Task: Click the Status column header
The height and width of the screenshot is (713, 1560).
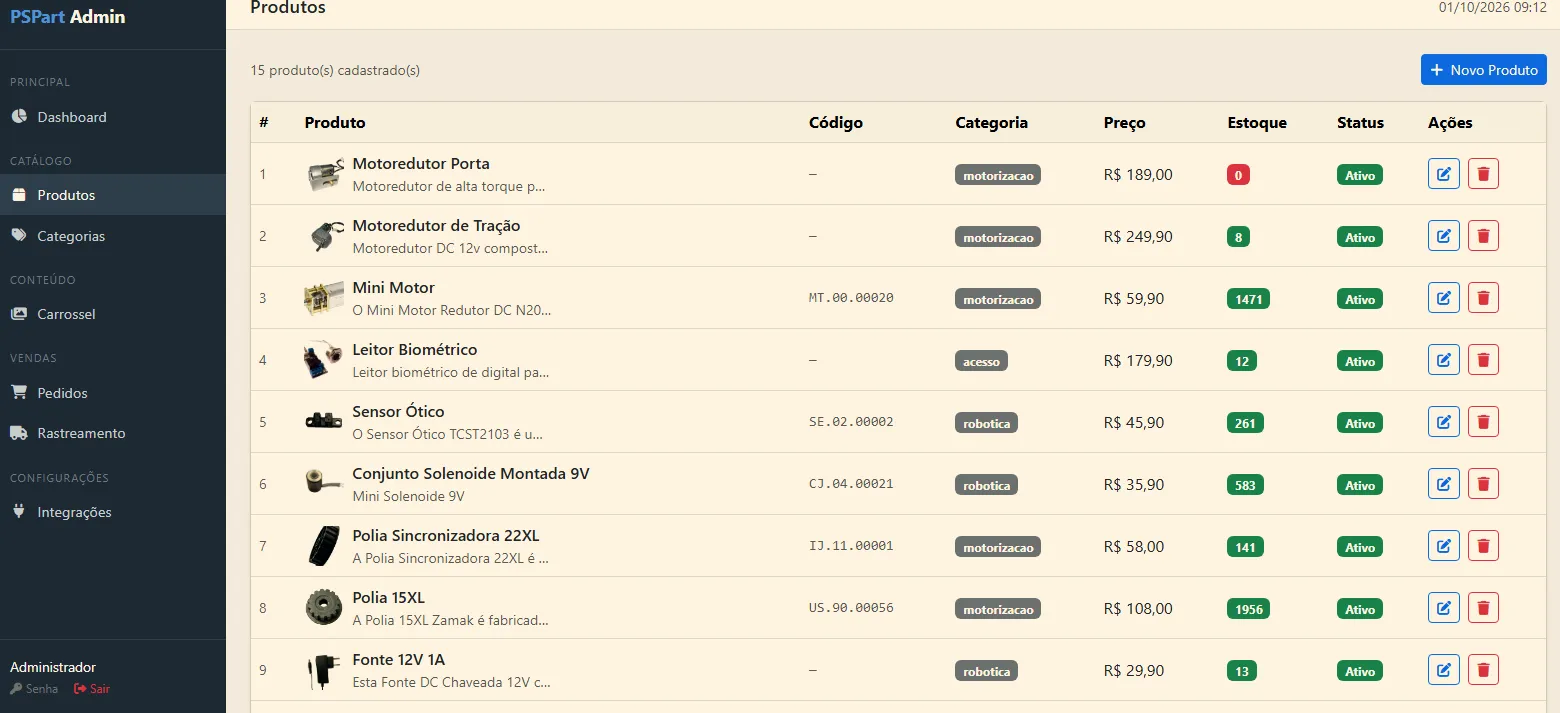Action: 1360,123
